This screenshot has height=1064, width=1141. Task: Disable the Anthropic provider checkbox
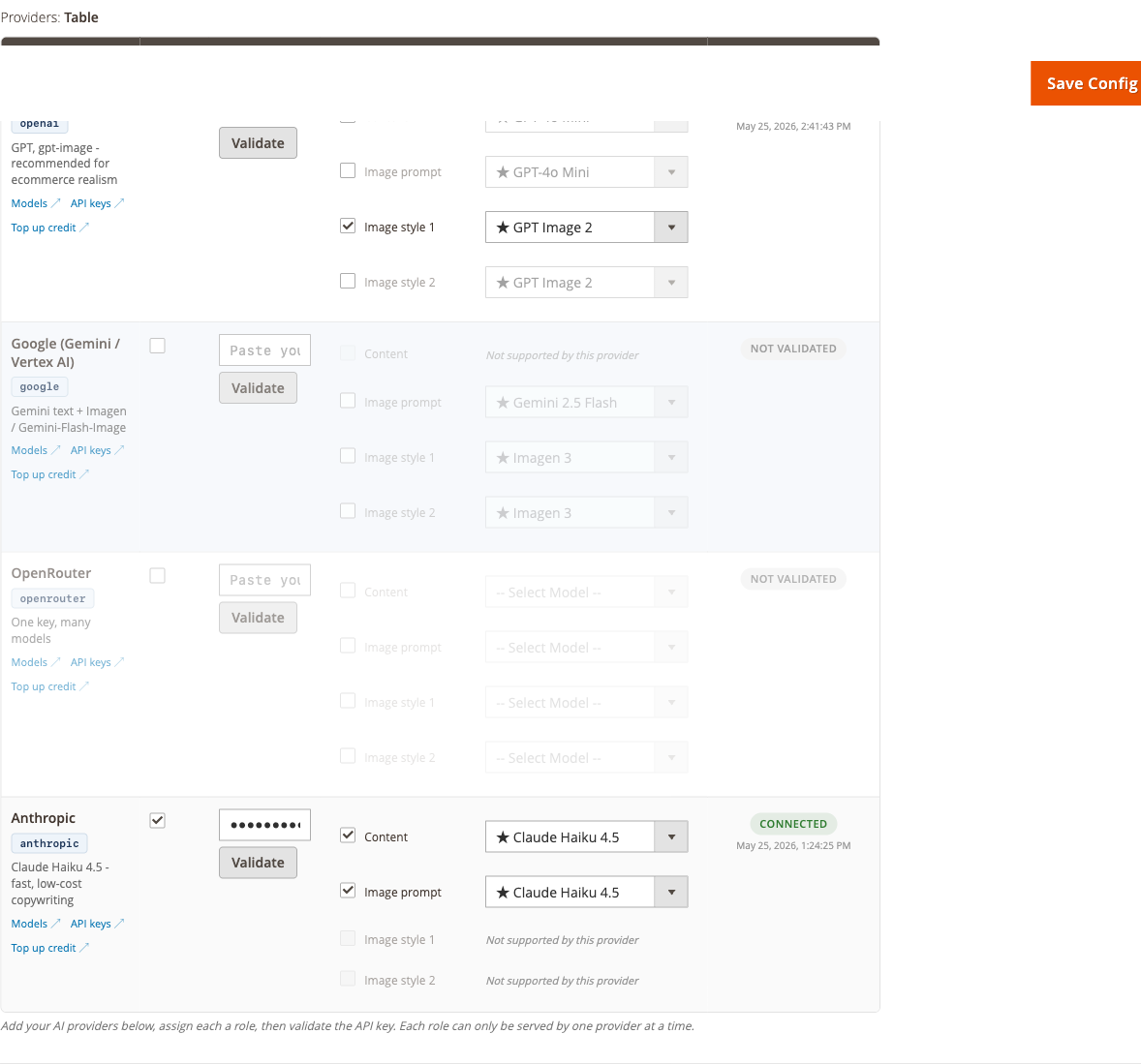pyautogui.click(x=157, y=820)
